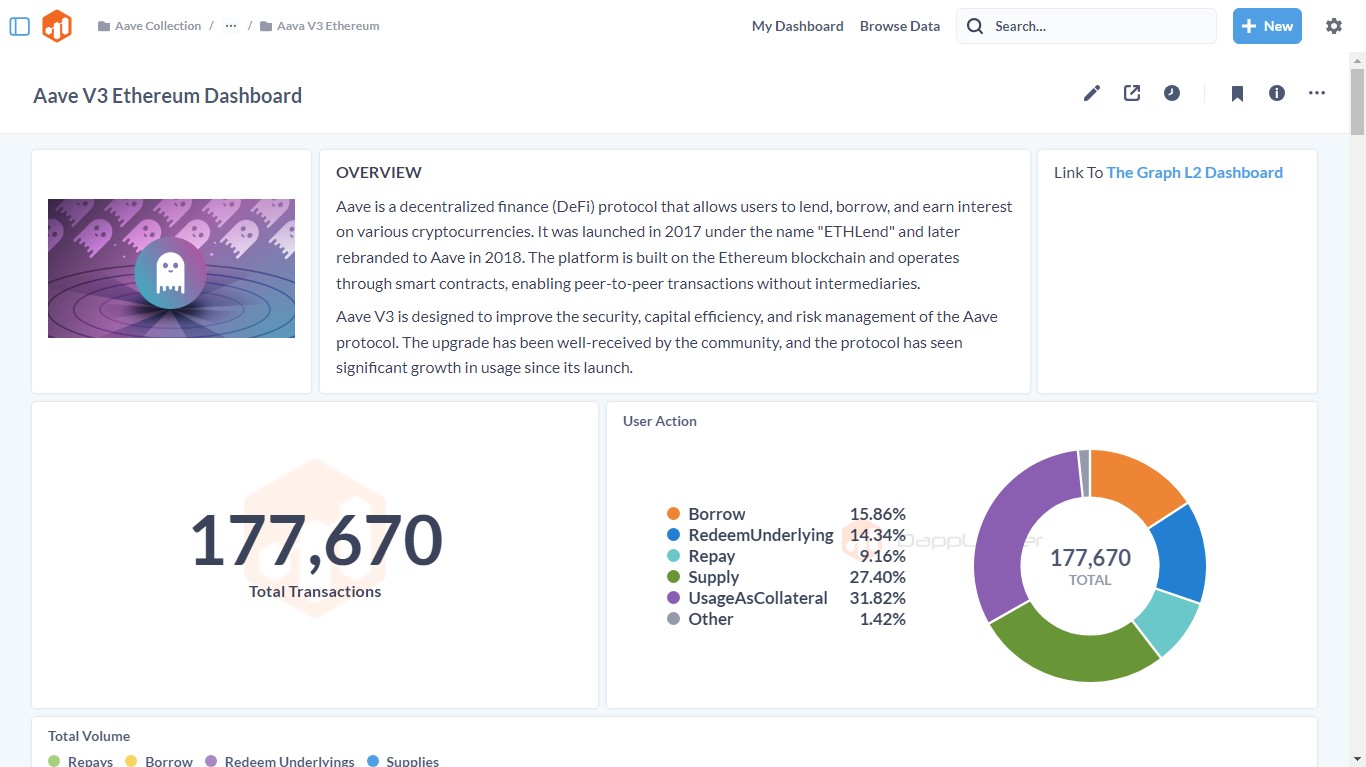The image size is (1366, 767).
Task: Open the dashboard more options menu
Action: tap(1317, 93)
